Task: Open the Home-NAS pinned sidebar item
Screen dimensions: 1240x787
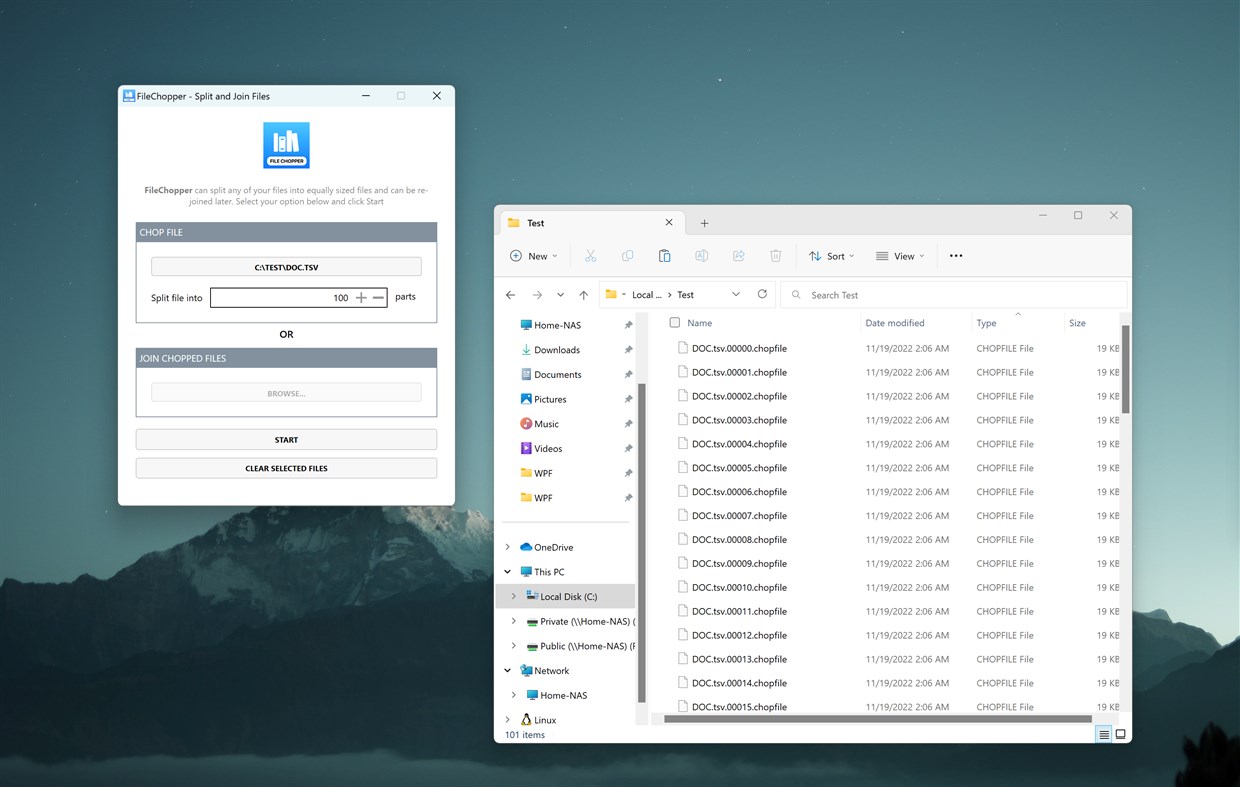Action: pos(552,324)
